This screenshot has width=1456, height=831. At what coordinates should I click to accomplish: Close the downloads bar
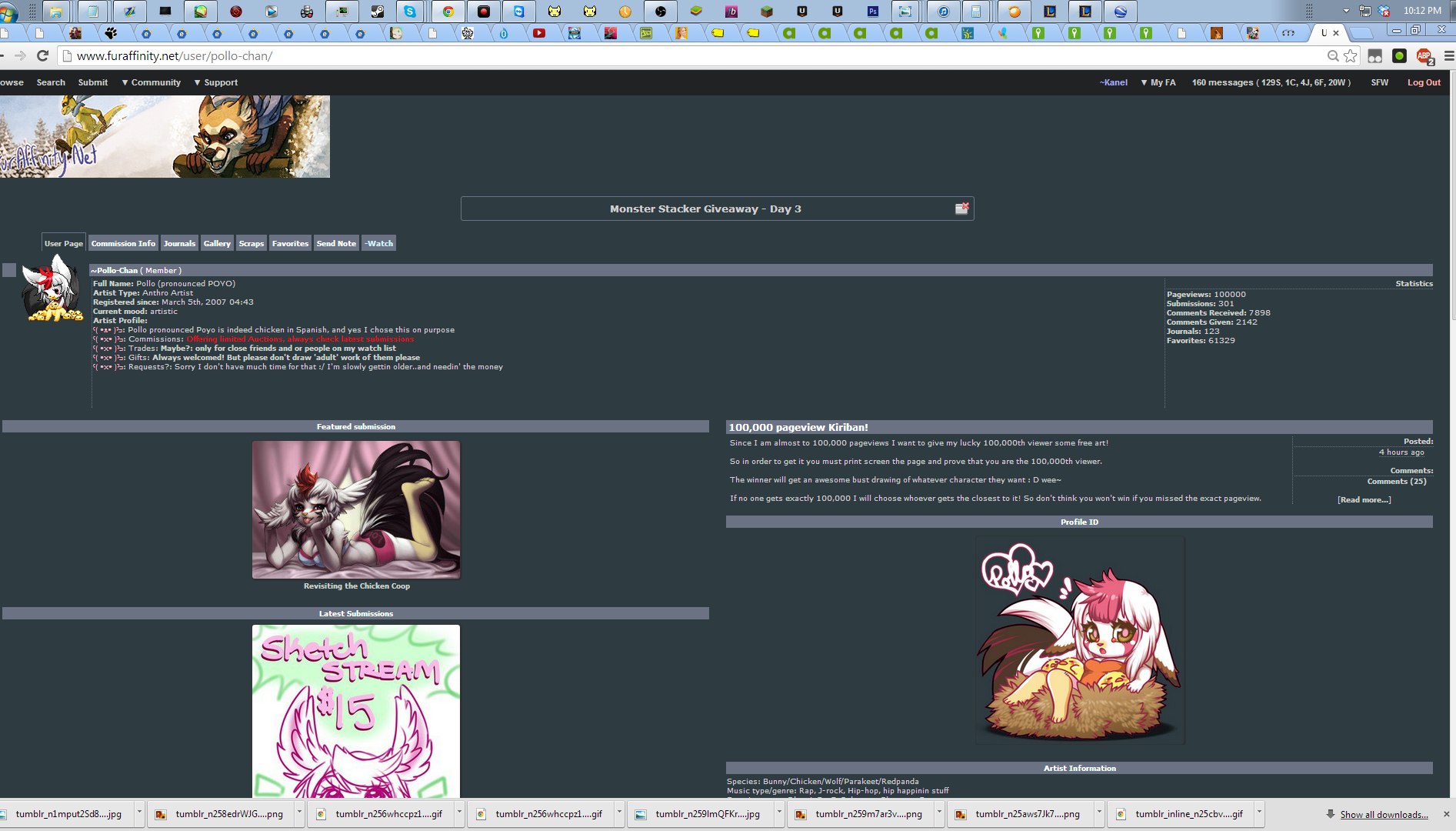1446,814
